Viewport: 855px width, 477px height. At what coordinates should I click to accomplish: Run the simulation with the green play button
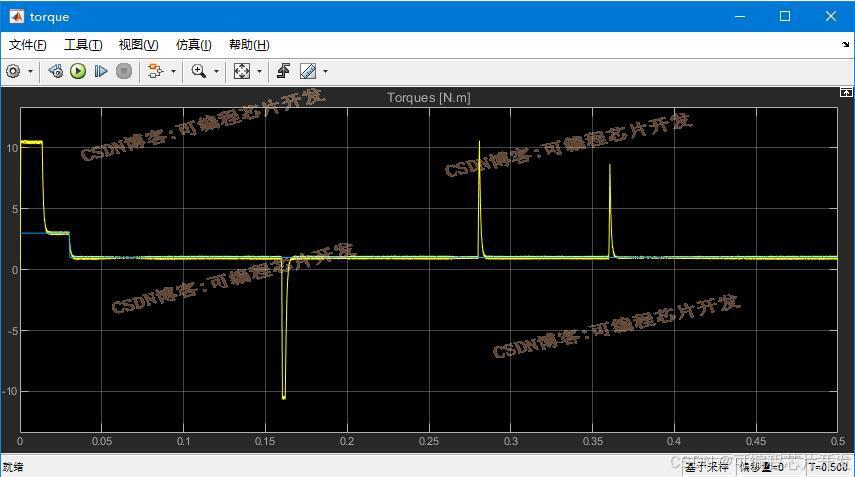click(x=78, y=71)
